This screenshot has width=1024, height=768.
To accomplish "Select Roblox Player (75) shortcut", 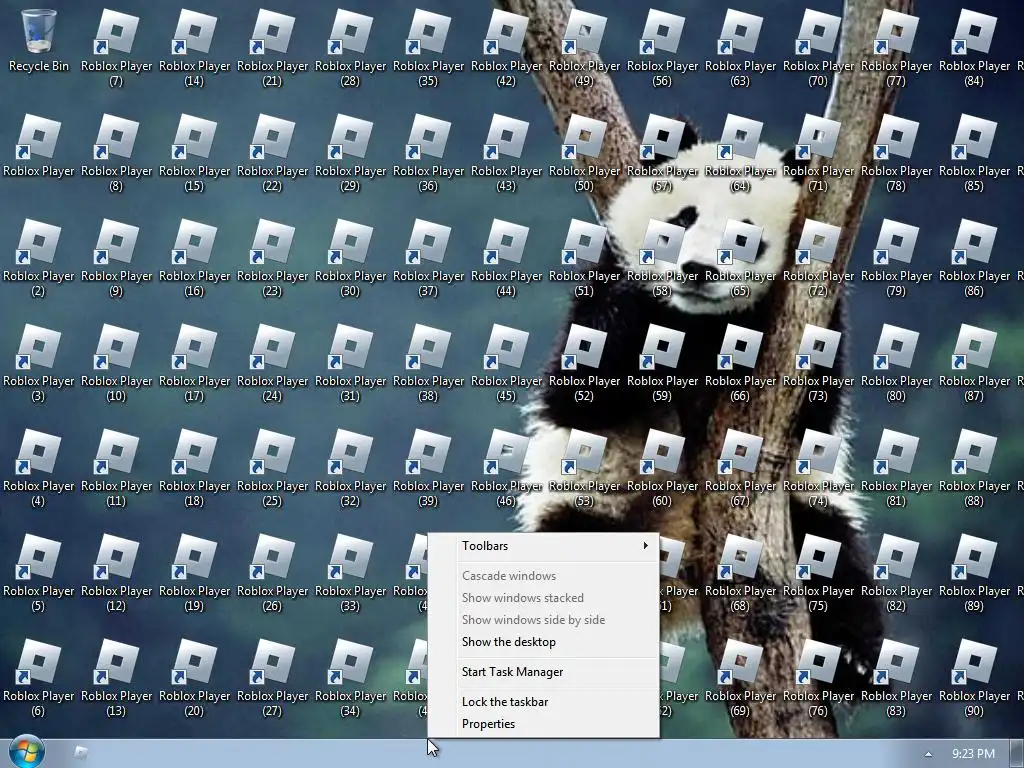I will 818,573.
